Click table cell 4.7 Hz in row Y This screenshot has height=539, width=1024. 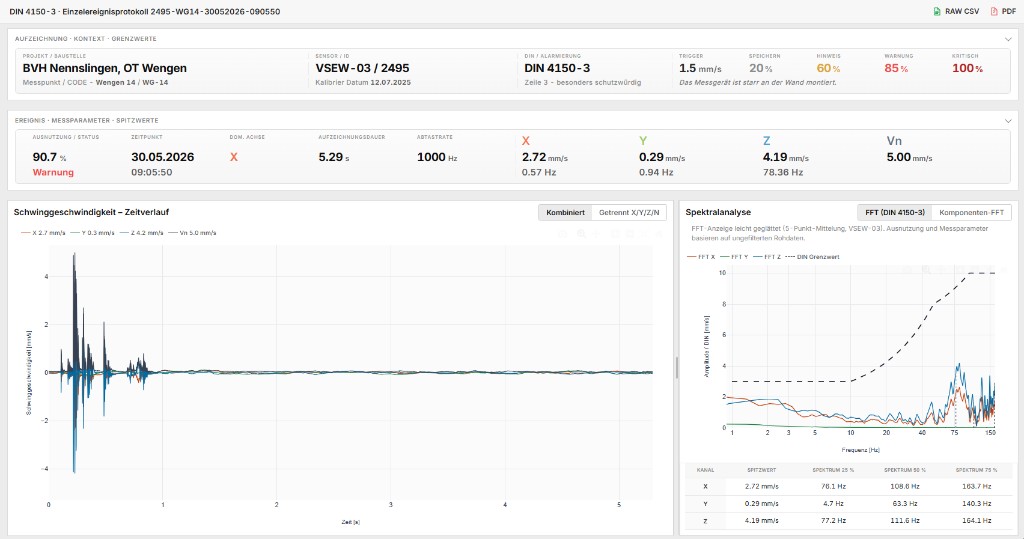pyautogui.click(x=833, y=504)
